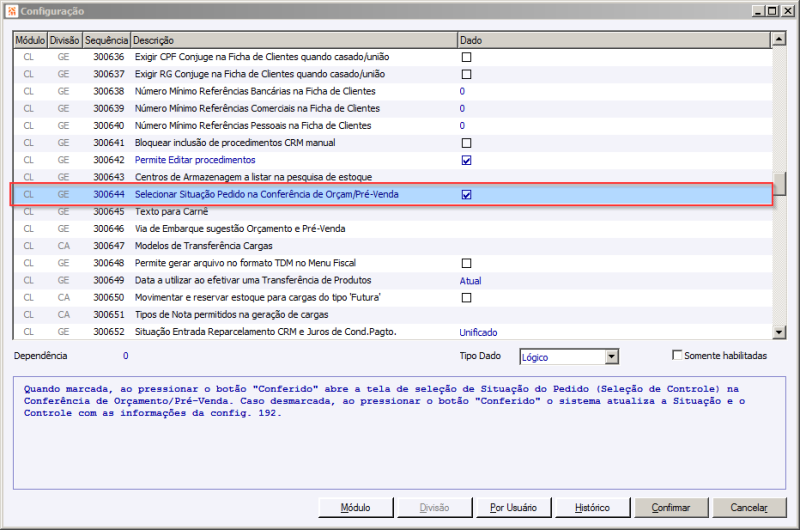Close the Configuração window
Screen dimensions: 800x530
(787, 11)
